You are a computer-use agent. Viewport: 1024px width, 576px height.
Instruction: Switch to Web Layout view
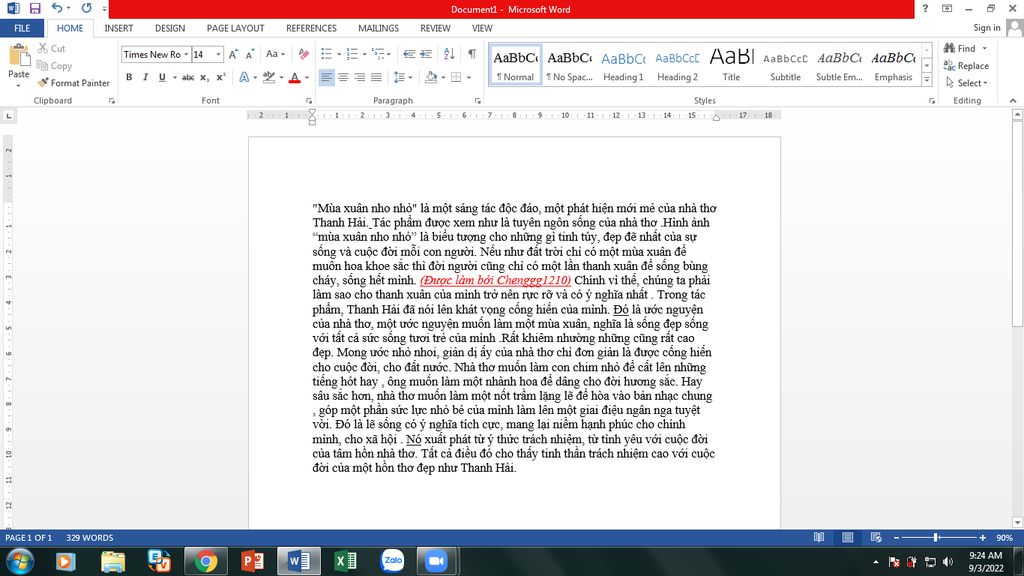[x=876, y=537]
